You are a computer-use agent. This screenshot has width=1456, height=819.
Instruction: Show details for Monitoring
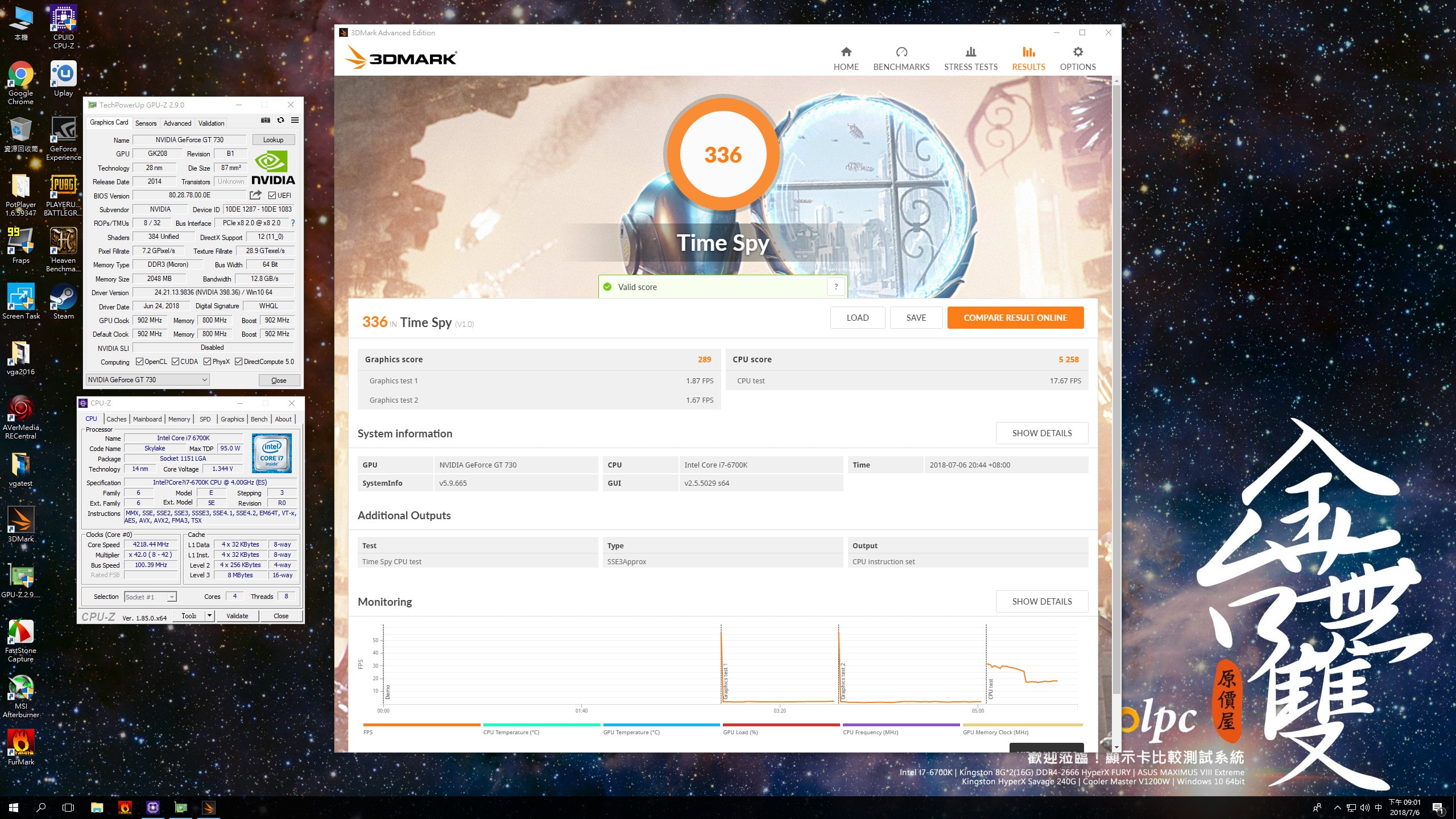(x=1041, y=602)
